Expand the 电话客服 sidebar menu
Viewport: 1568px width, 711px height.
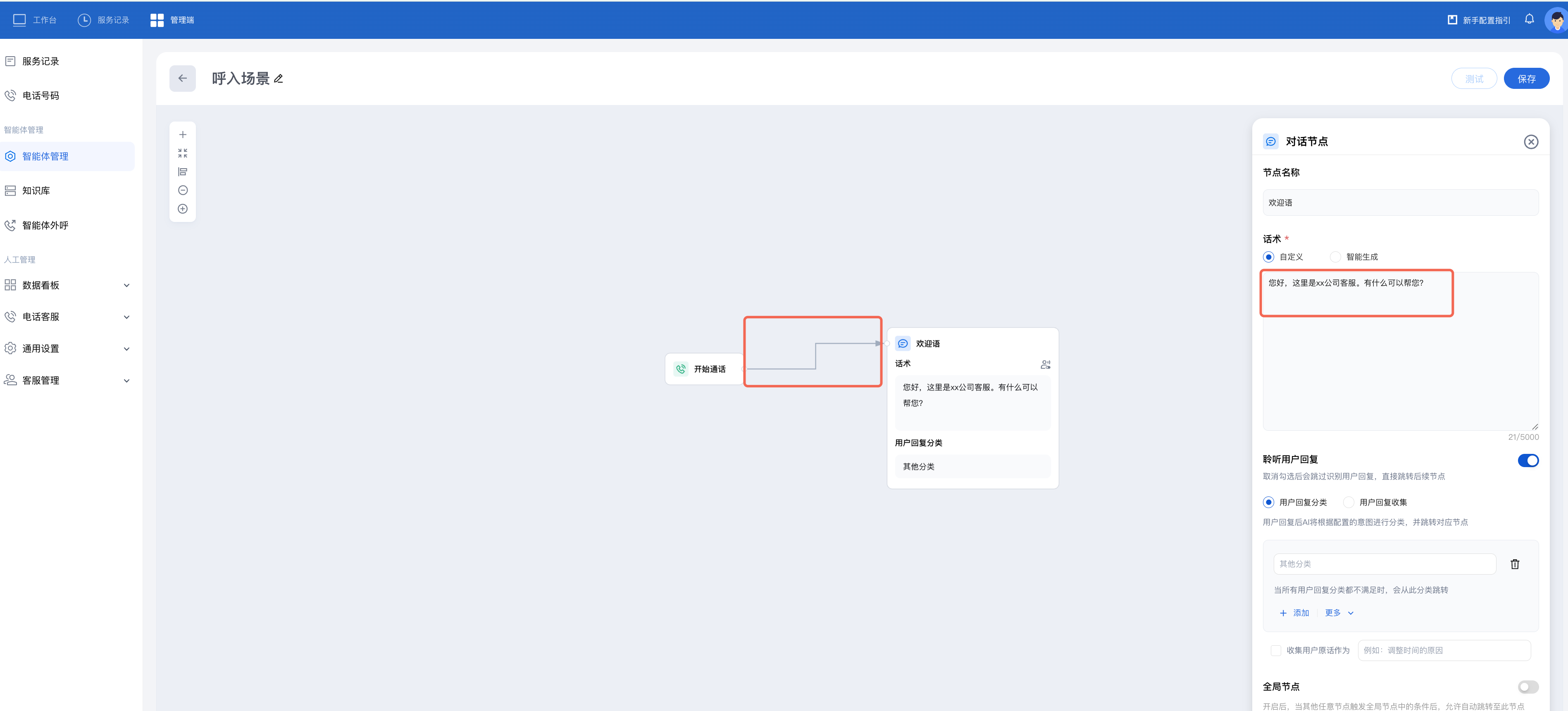pyautogui.click(x=67, y=317)
